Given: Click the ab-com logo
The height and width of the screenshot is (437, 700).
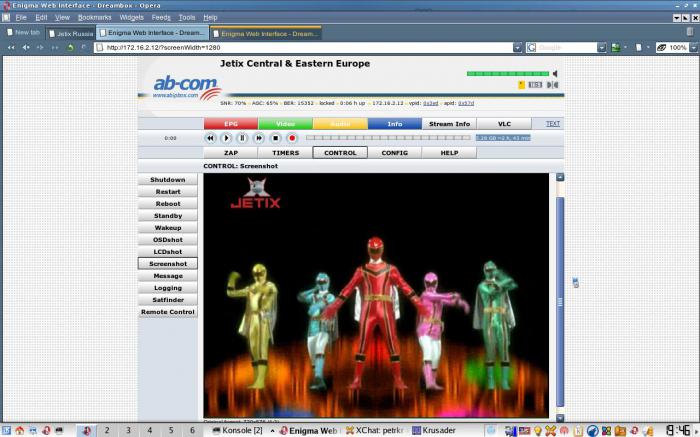Looking at the screenshot, I should point(187,87).
